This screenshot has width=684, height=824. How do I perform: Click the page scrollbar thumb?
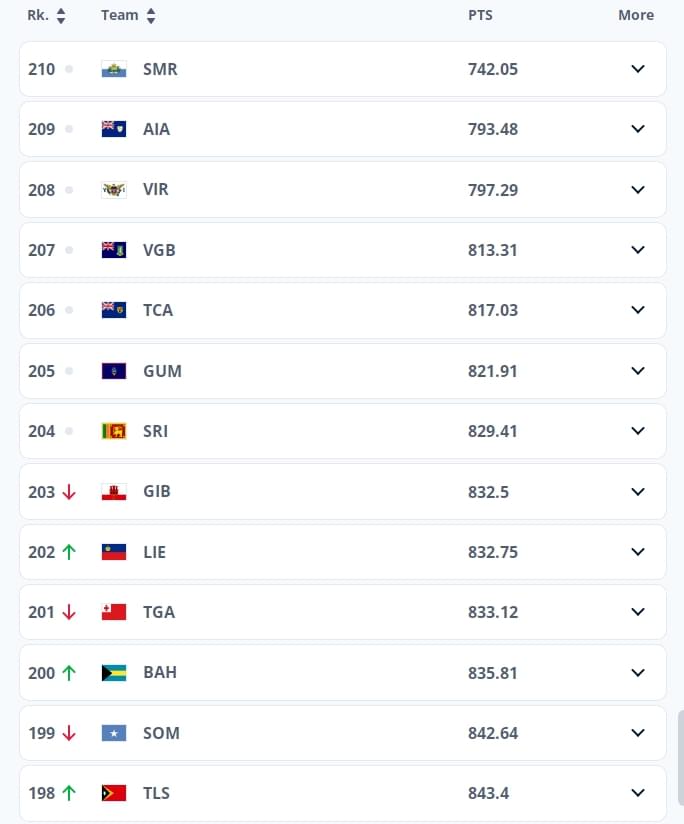pos(681,758)
